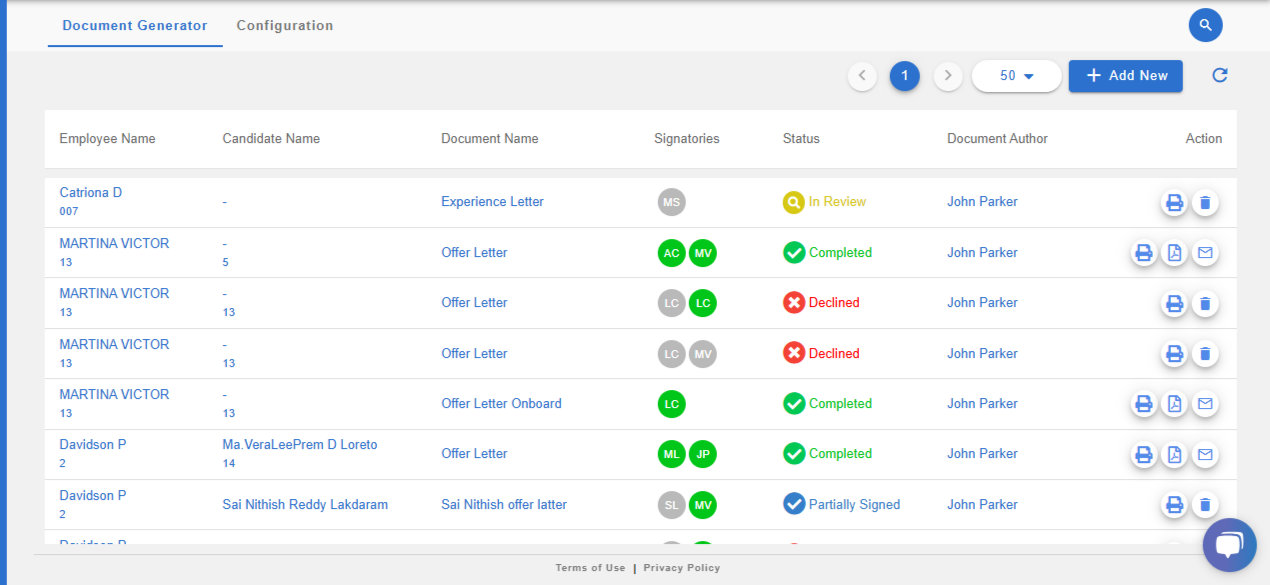Open the Terms of Use link
This screenshot has height=585, width=1270.
point(590,568)
